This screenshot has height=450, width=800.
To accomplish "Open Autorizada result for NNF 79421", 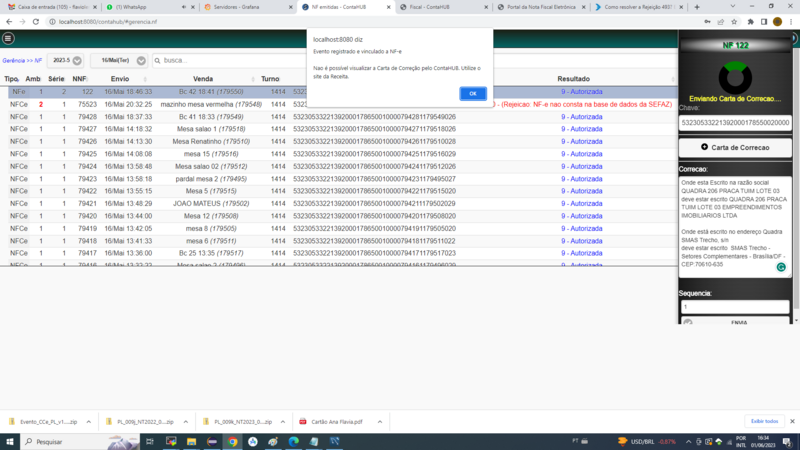I will click(x=582, y=204).
